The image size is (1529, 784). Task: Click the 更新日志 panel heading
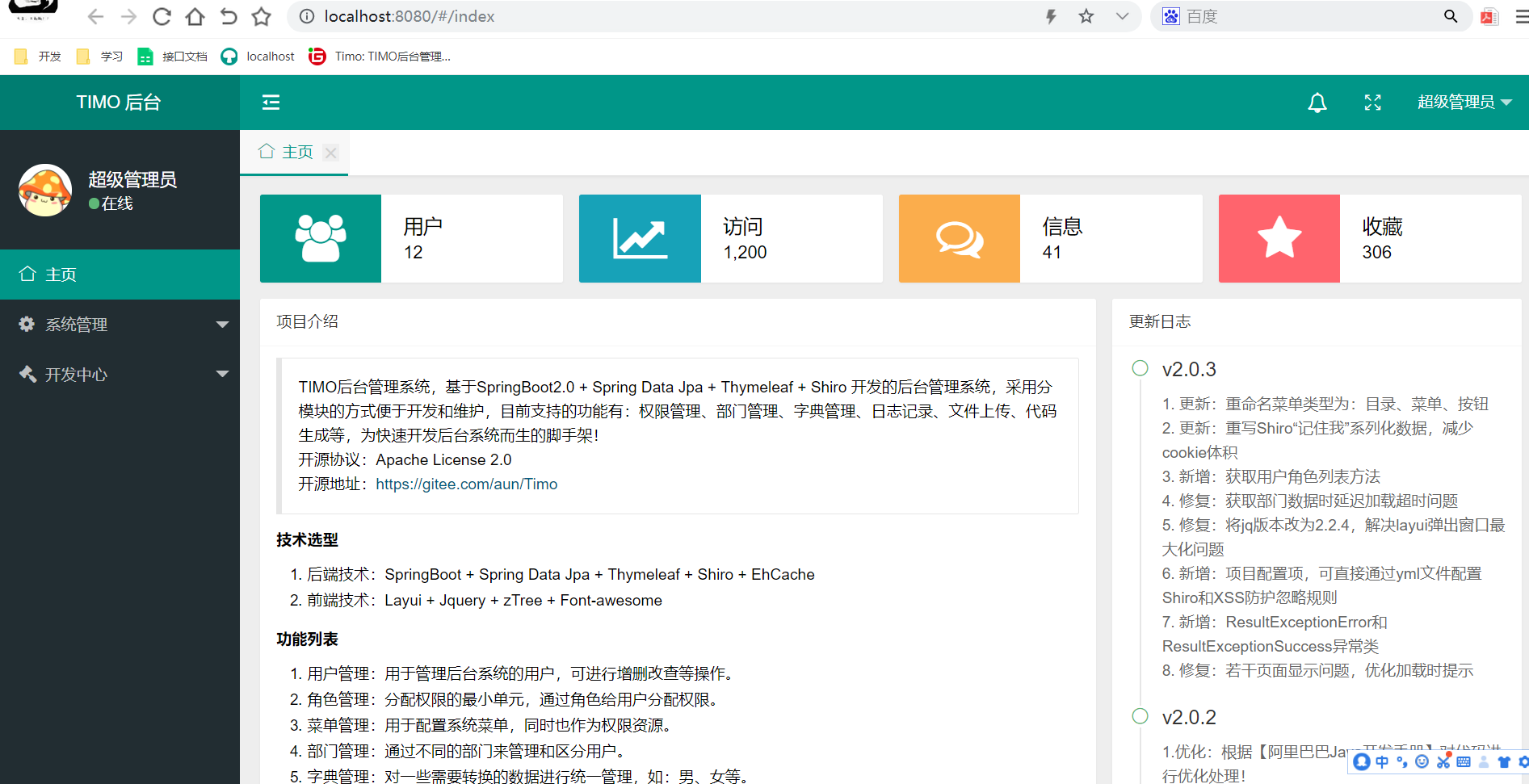click(1160, 321)
